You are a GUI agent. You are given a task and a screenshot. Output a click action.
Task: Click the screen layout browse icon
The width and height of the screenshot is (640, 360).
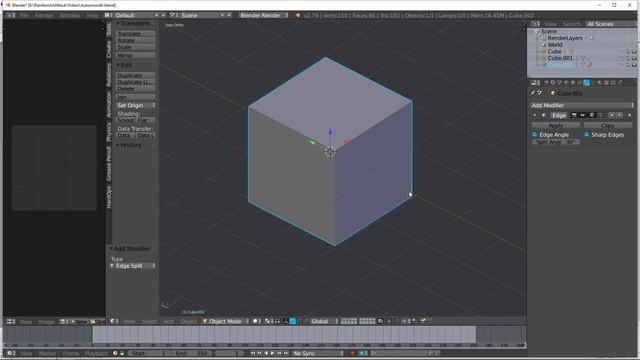point(108,15)
